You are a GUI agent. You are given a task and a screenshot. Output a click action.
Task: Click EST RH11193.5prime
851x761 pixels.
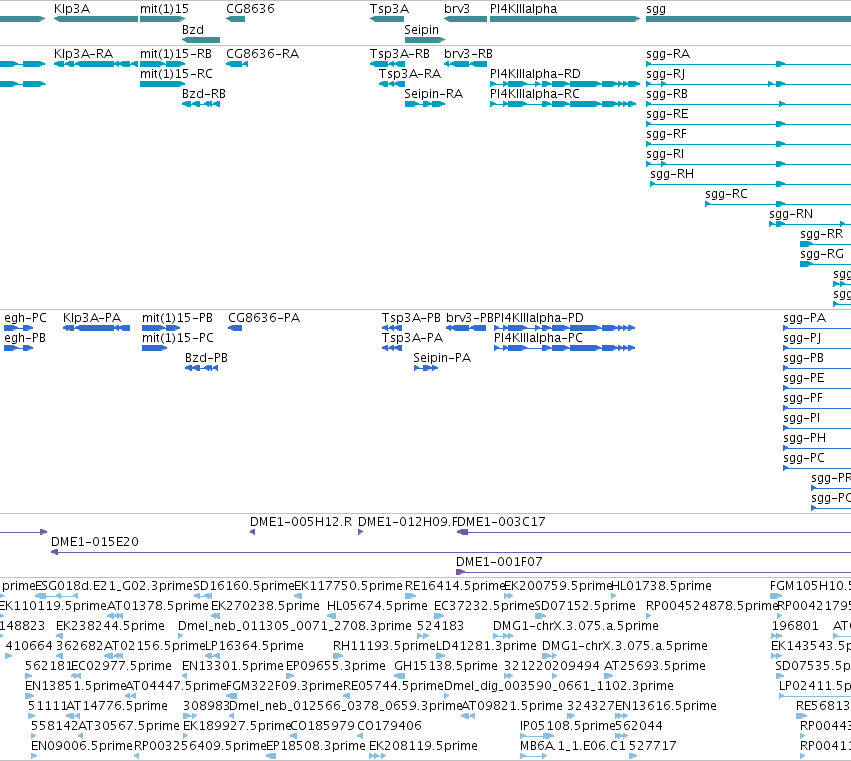coord(384,646)
